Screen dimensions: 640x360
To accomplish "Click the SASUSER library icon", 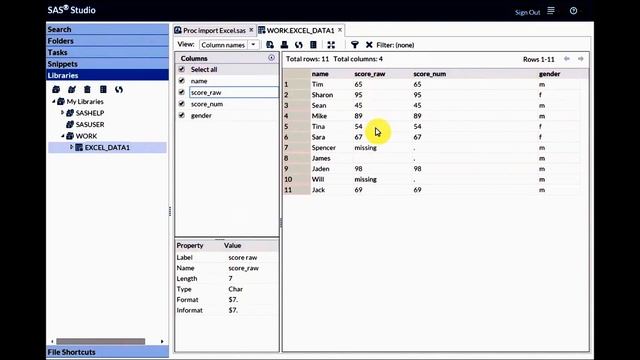I will (70, 124).
